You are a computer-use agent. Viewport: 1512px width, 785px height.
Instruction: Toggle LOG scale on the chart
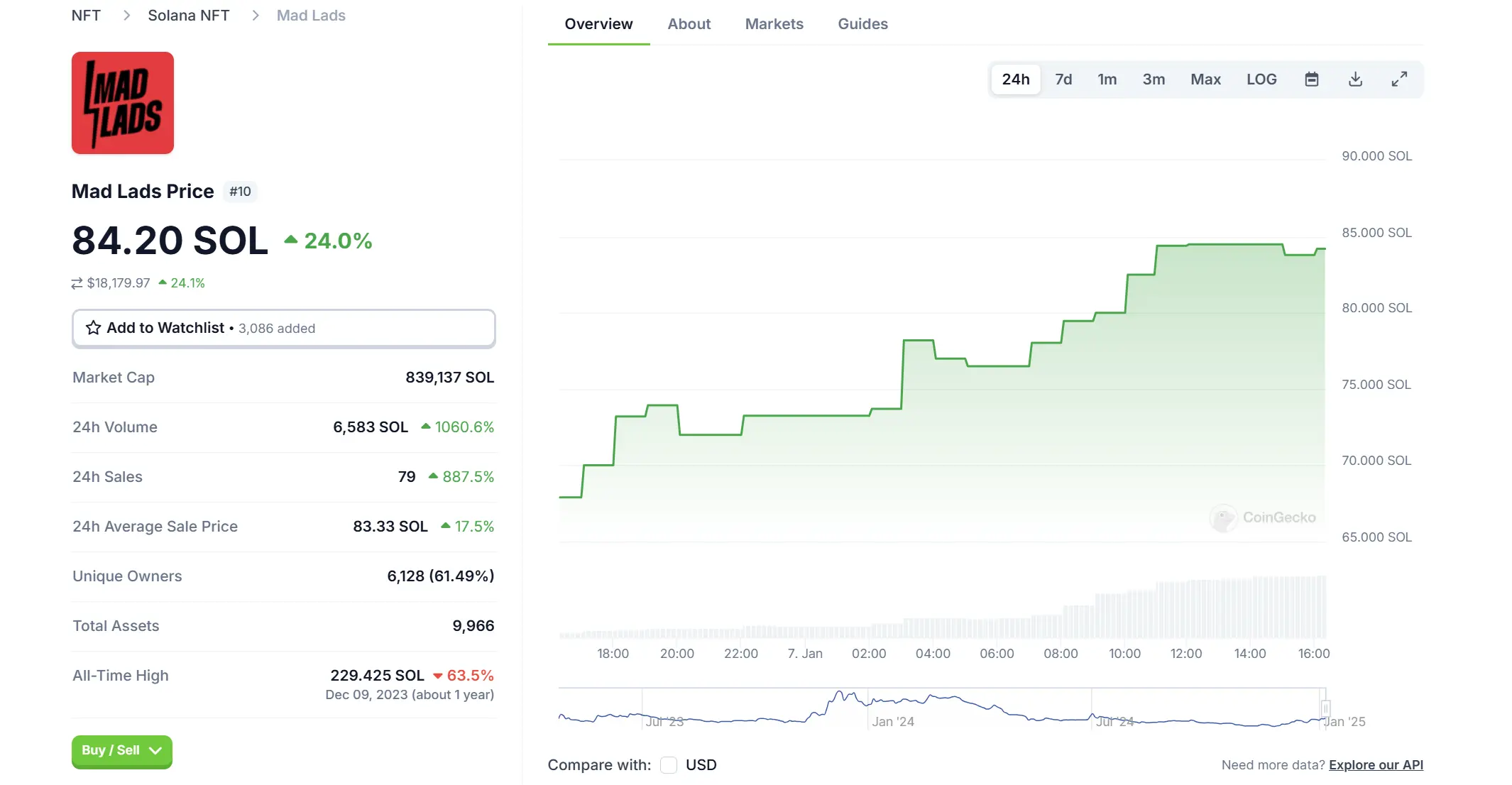click(x=1261, y=79)
